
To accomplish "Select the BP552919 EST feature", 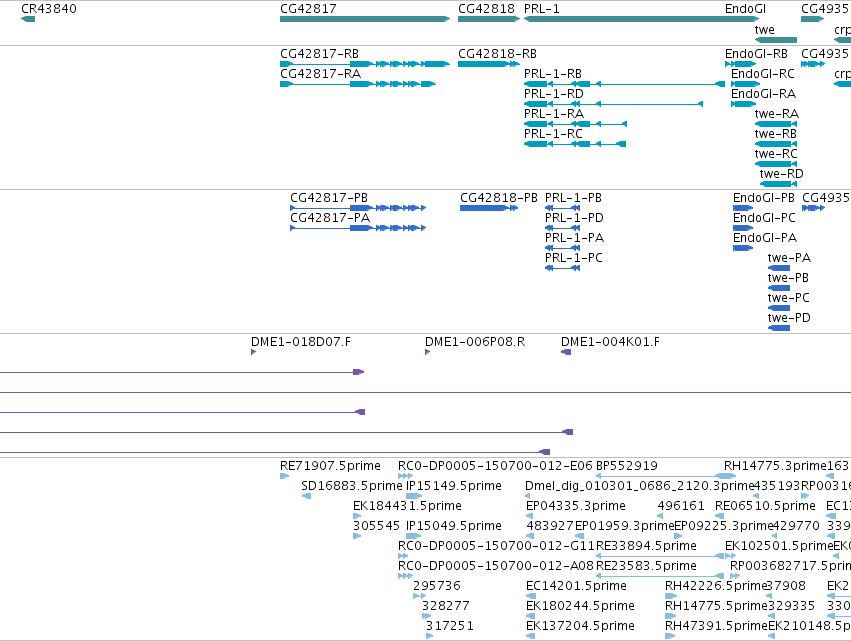I will pos(666,476).
